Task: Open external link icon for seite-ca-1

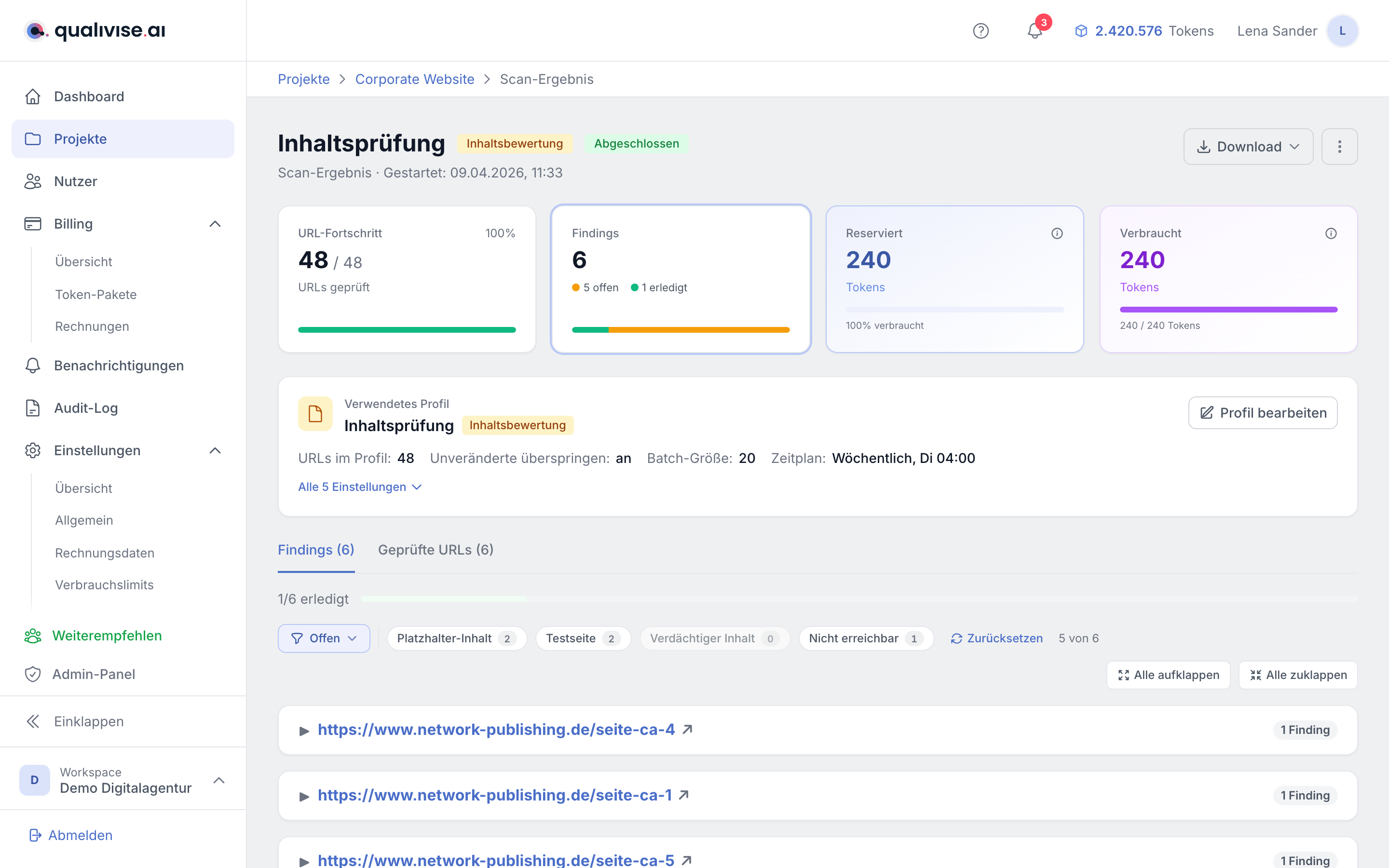Action: [x=683, y=795]
